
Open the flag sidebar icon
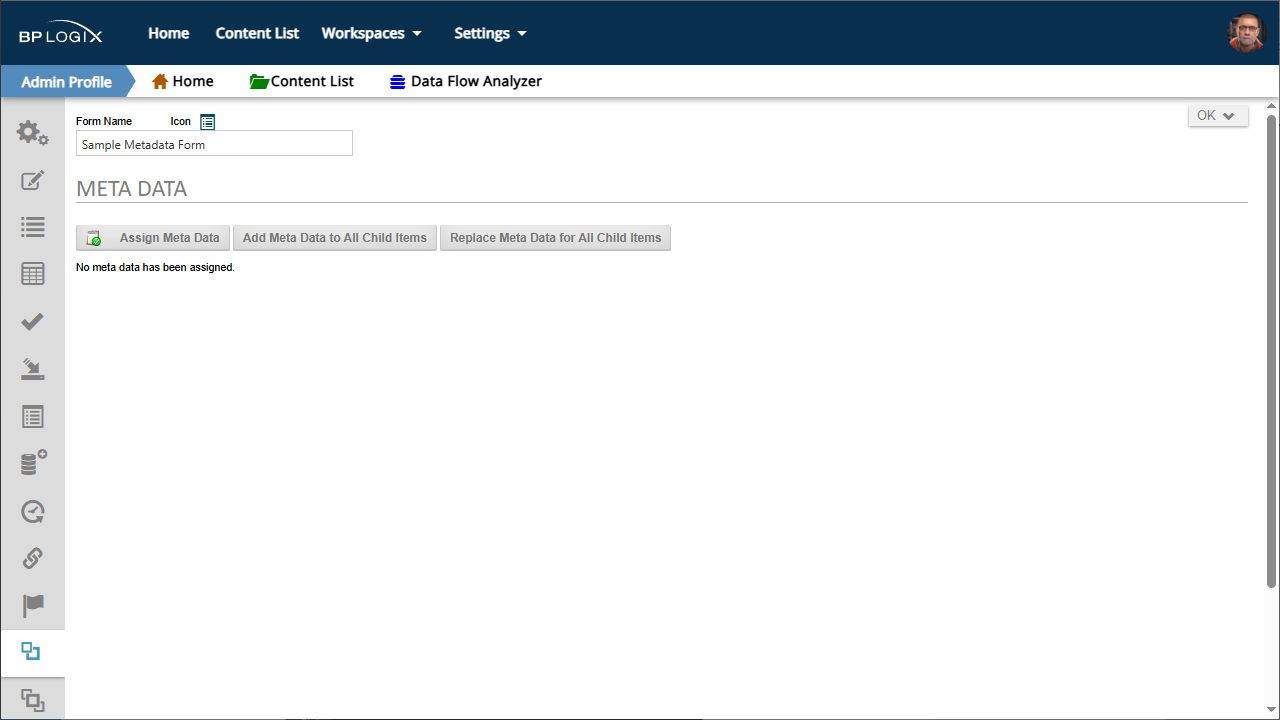pyautogui.click(x=32, y=606)
